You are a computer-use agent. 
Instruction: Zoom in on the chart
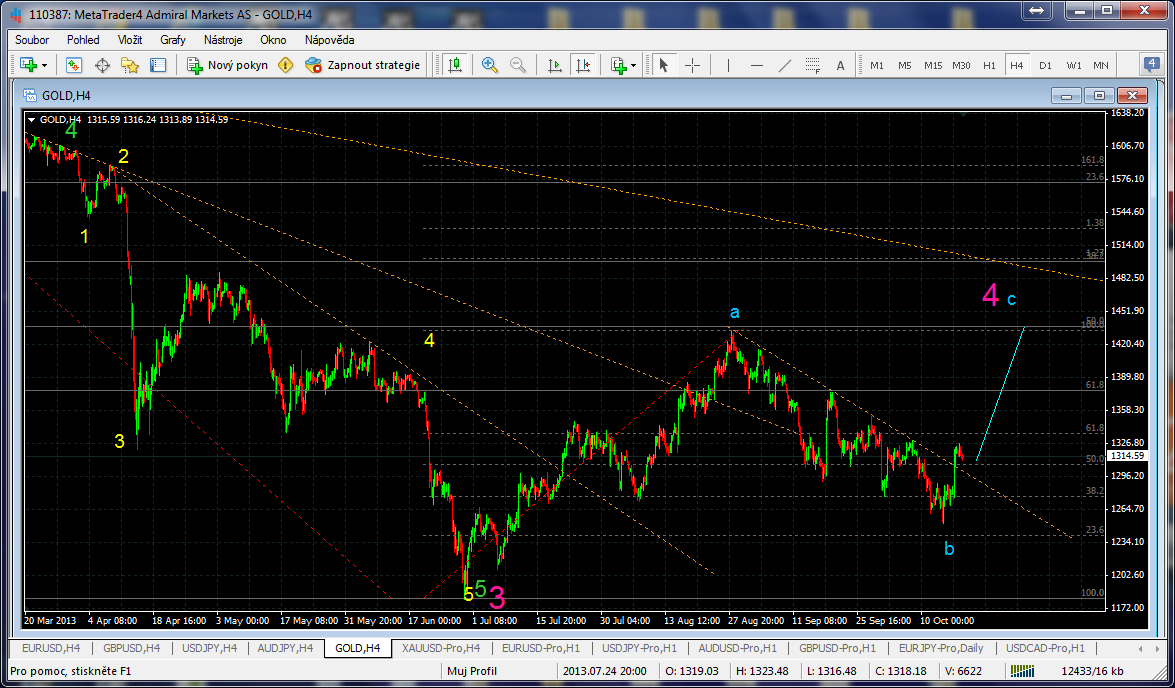click(x=490, y=65)
